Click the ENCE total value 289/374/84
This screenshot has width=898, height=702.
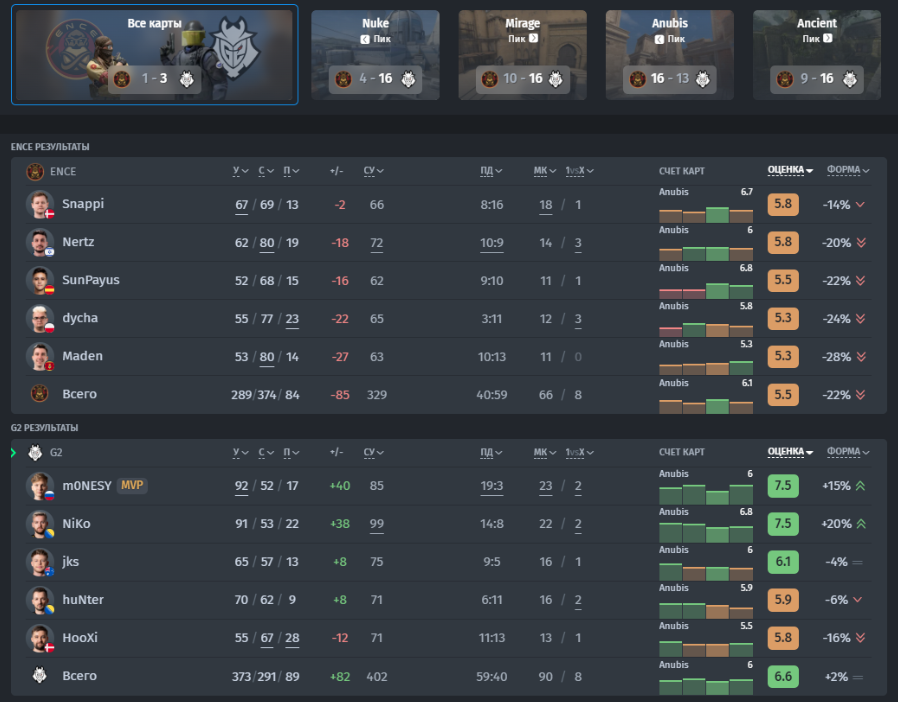(x=265, y=395)
